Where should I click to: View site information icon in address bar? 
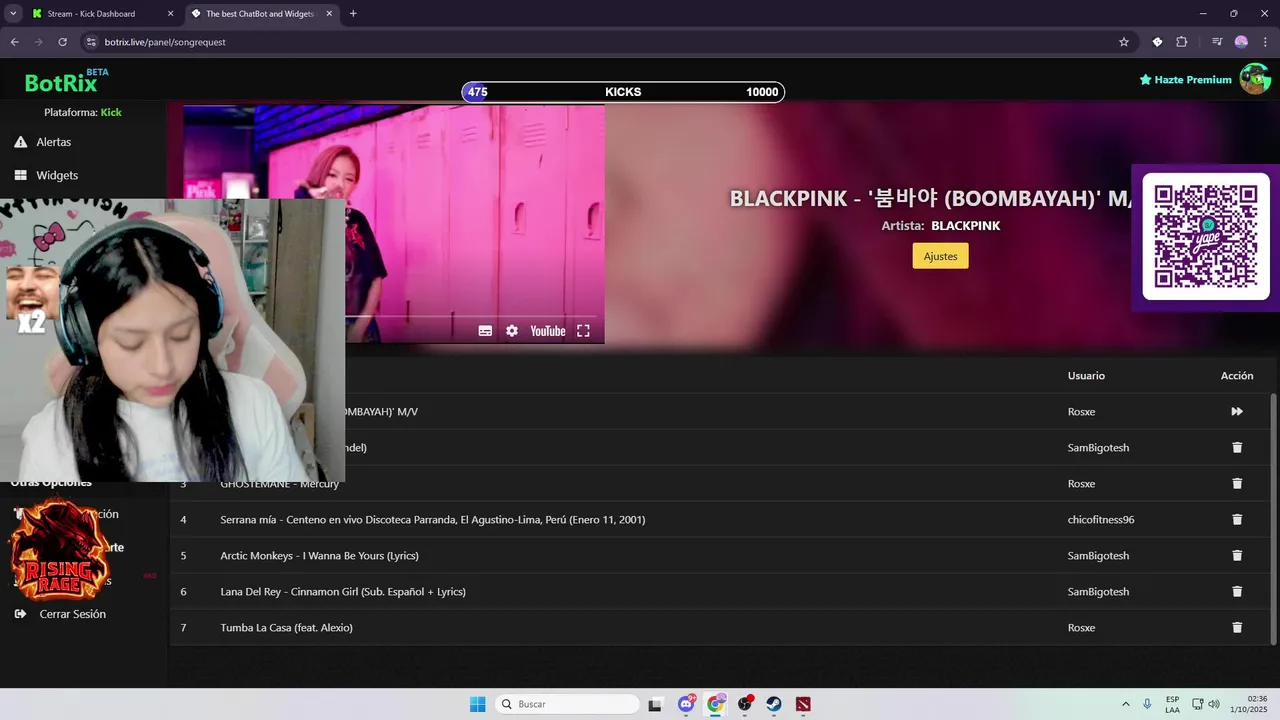(x=91, y=42)
